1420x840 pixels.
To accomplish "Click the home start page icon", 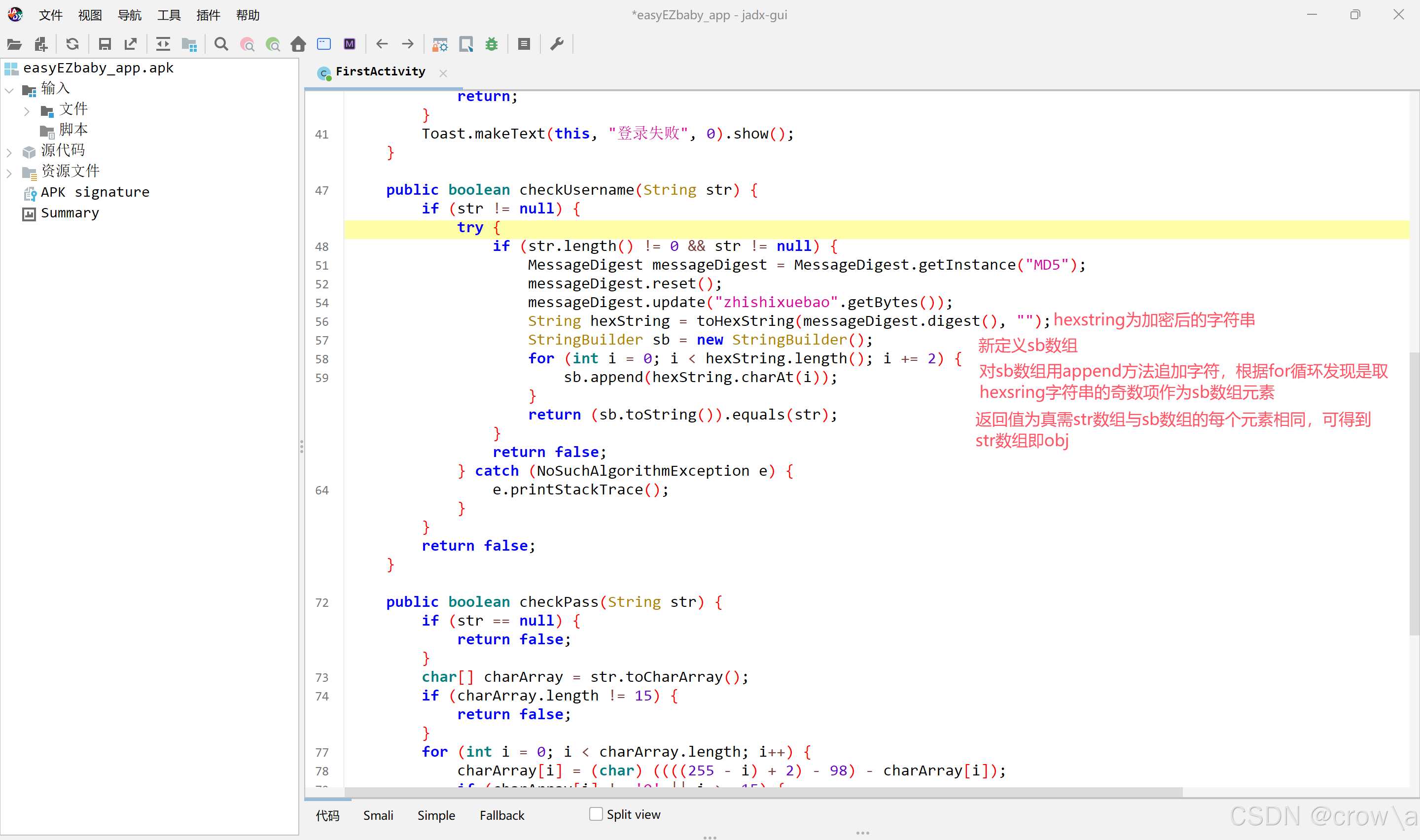I will click(x=298, y=44).
